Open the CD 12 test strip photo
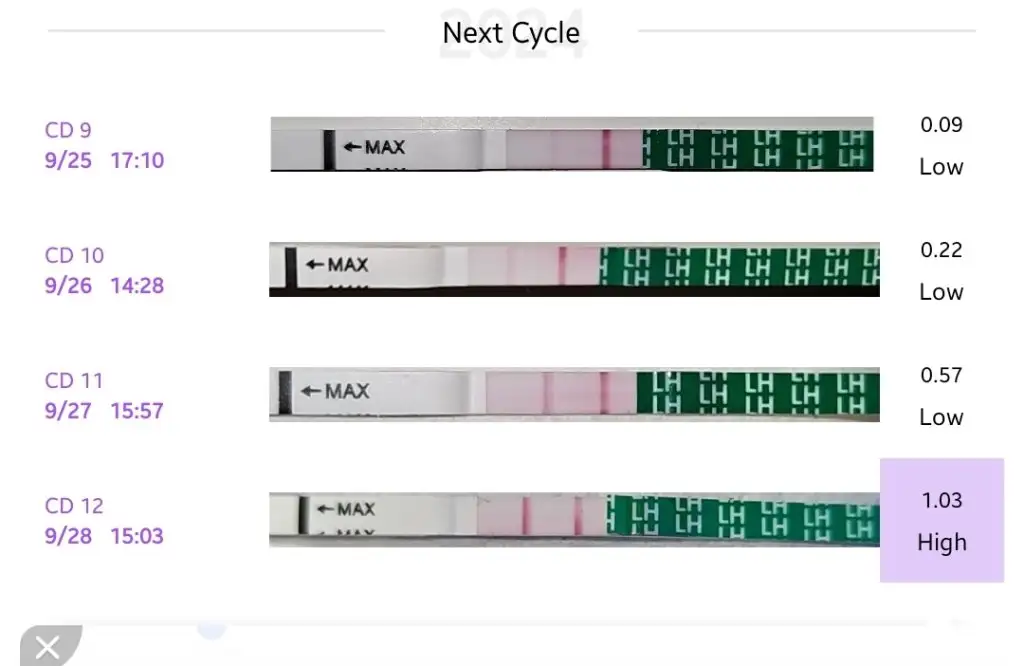 (574, 519)
